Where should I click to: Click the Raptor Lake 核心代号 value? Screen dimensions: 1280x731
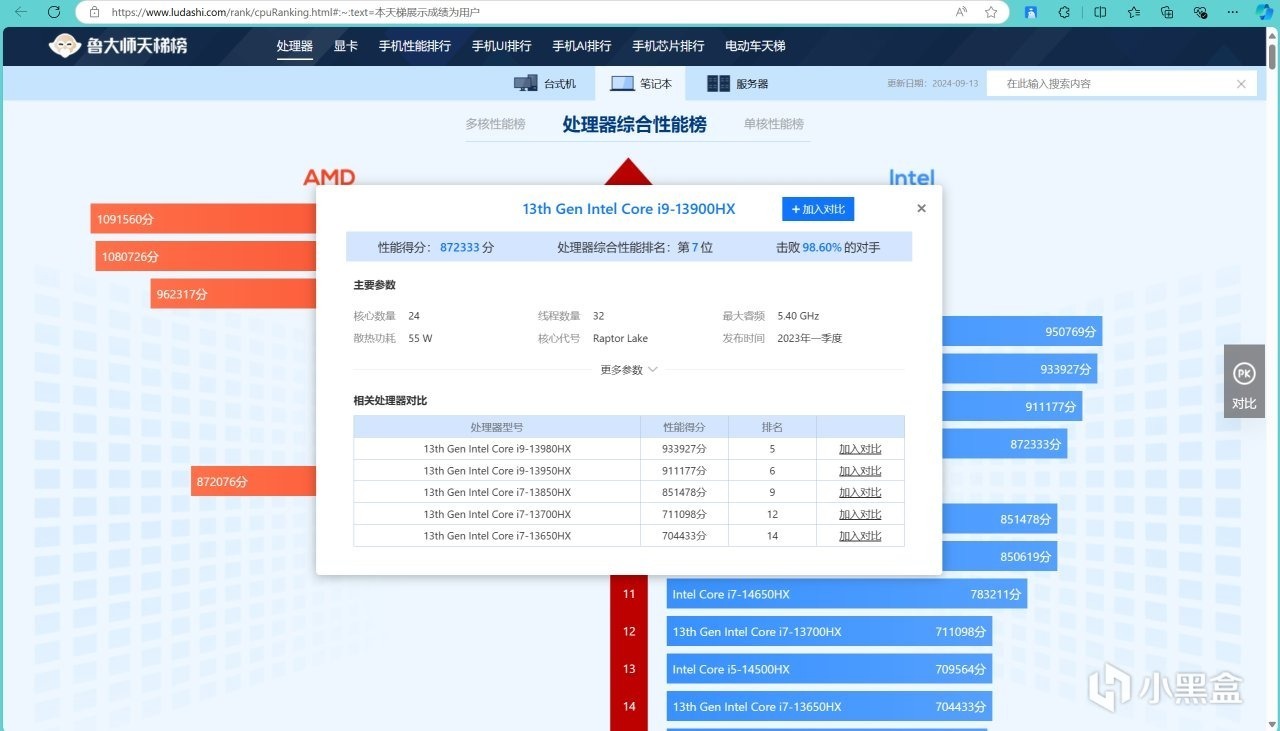(620, 338)
